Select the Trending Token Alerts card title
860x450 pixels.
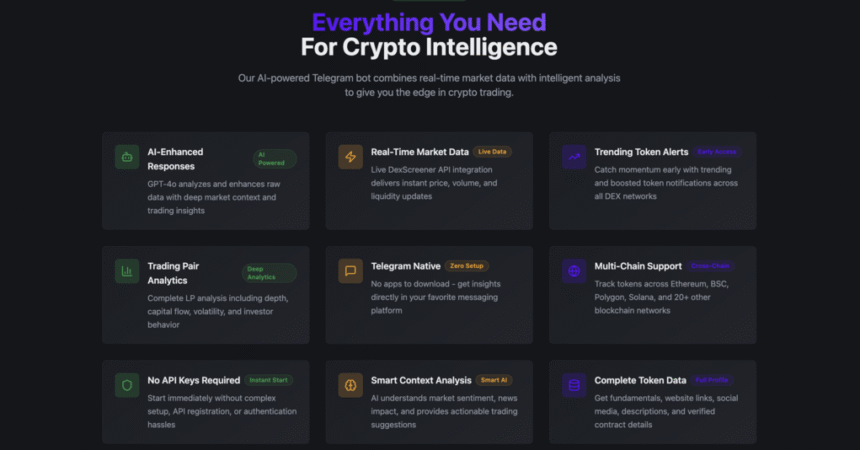click(x=641, y=152)
